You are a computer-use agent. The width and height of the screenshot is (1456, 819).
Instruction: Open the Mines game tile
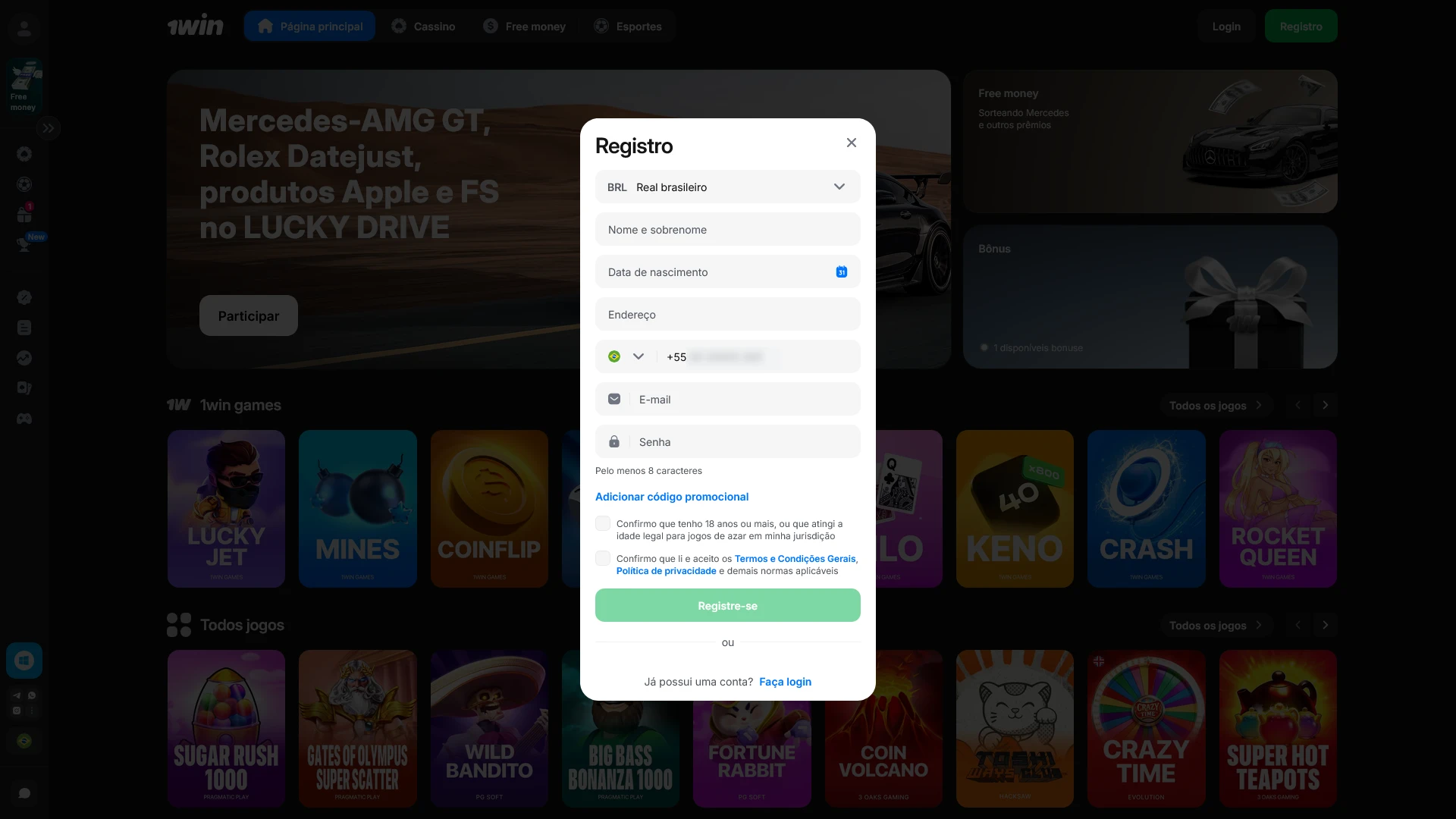coord(358,509)
